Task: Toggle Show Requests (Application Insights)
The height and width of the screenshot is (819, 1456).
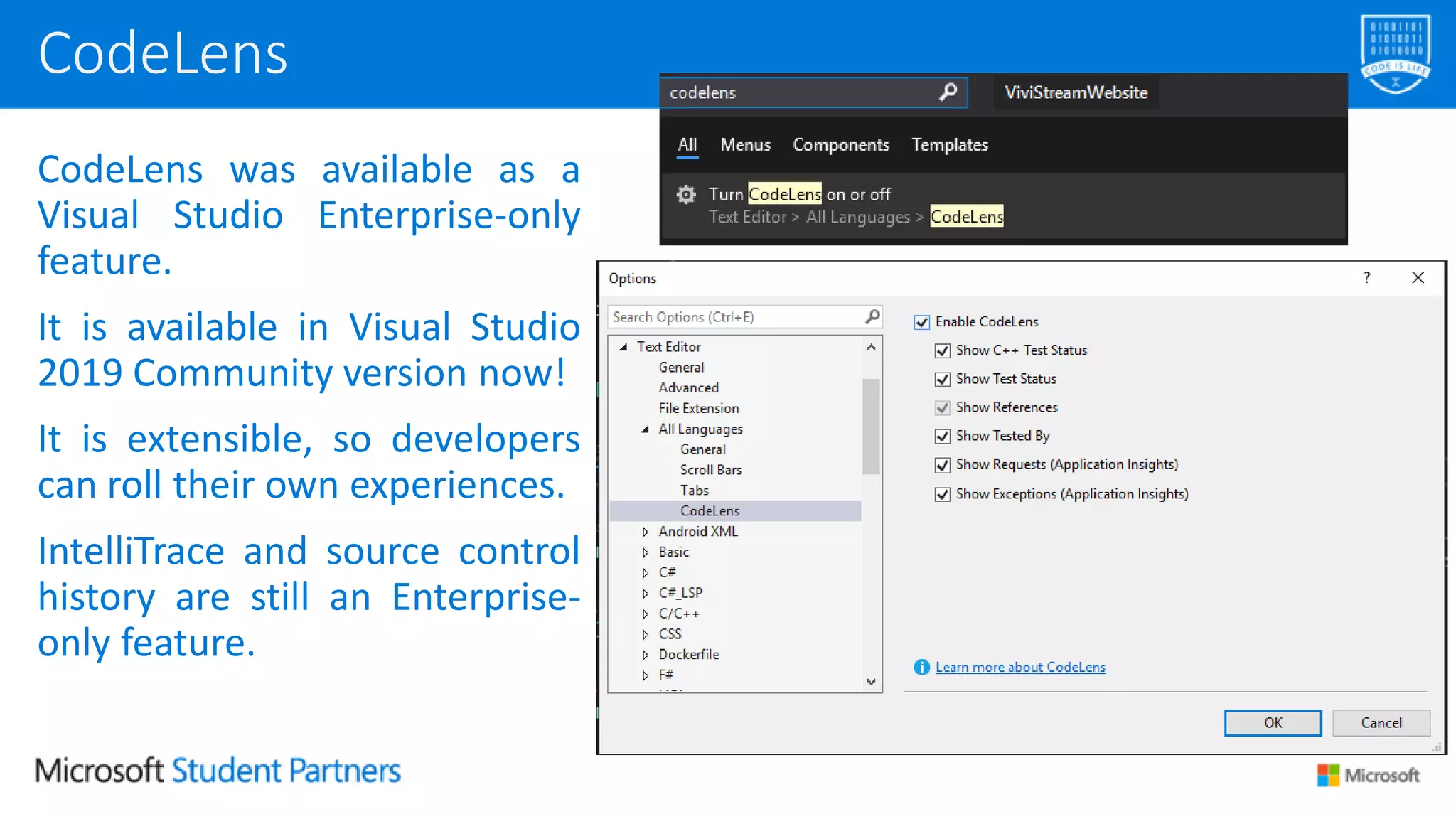Action: [x=943, y=466]
